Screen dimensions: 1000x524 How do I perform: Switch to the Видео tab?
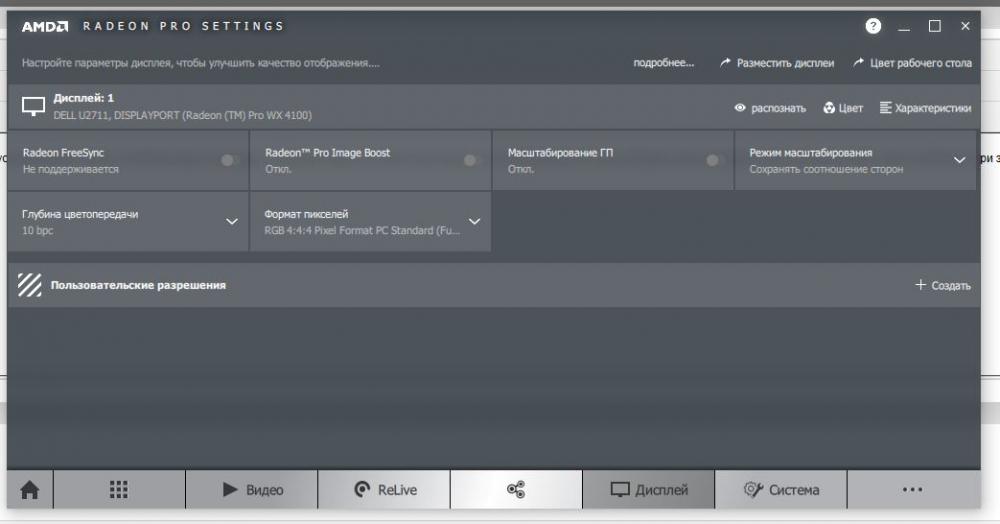(x=251, y=490)
